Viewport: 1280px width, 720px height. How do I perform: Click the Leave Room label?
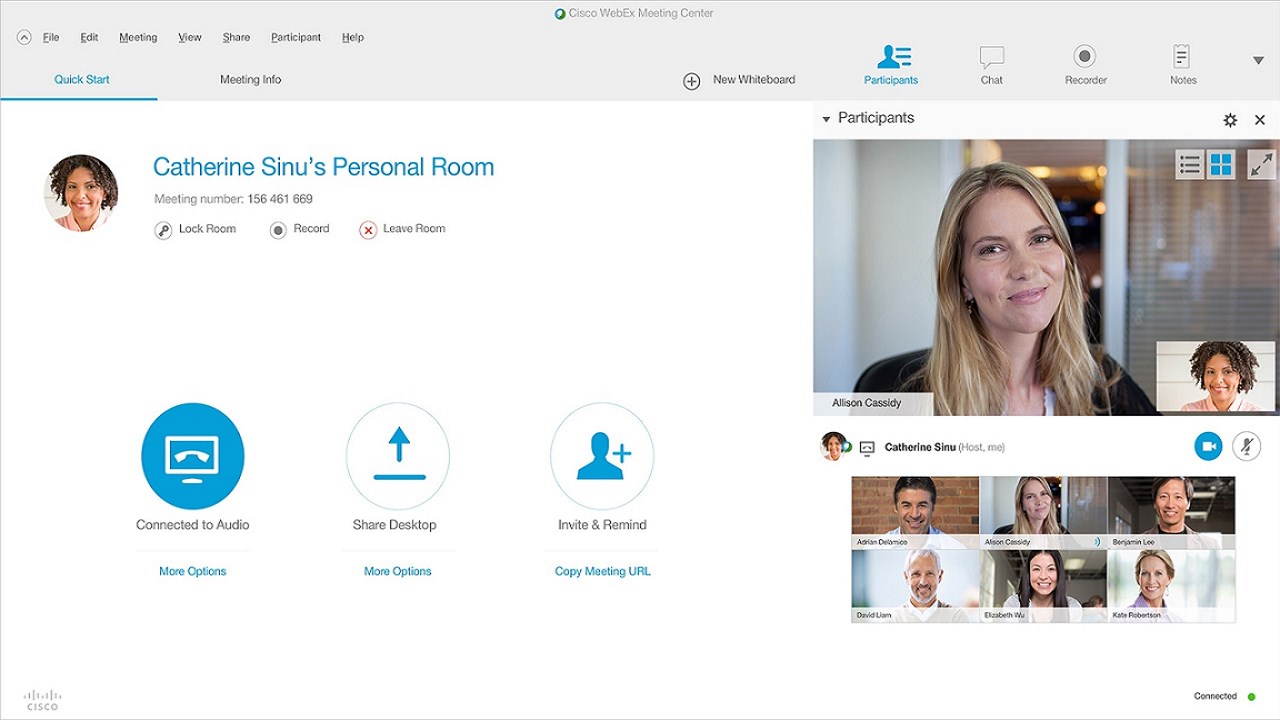pos(414,229)
